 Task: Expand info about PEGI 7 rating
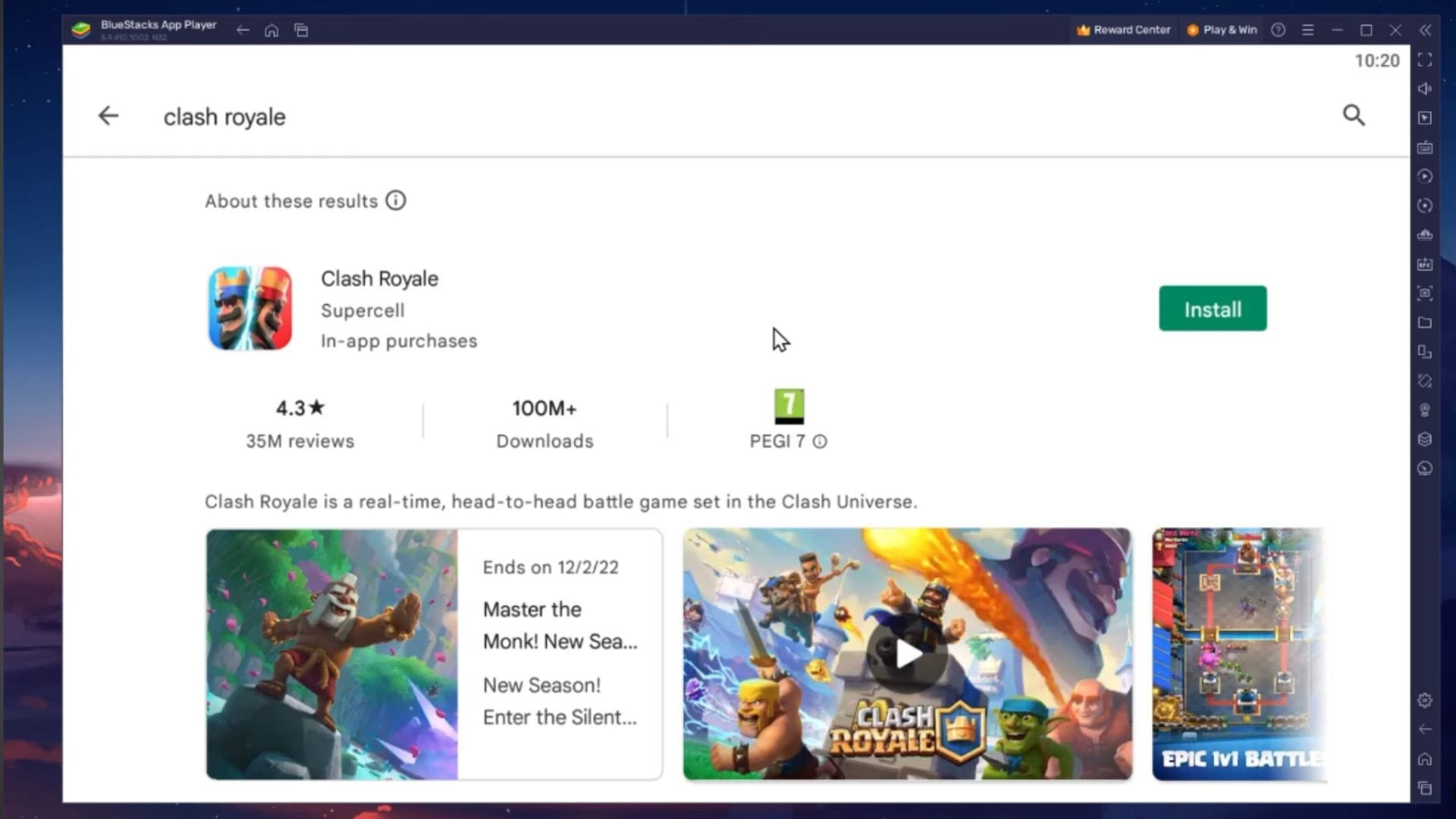click(x=821, y=441)
